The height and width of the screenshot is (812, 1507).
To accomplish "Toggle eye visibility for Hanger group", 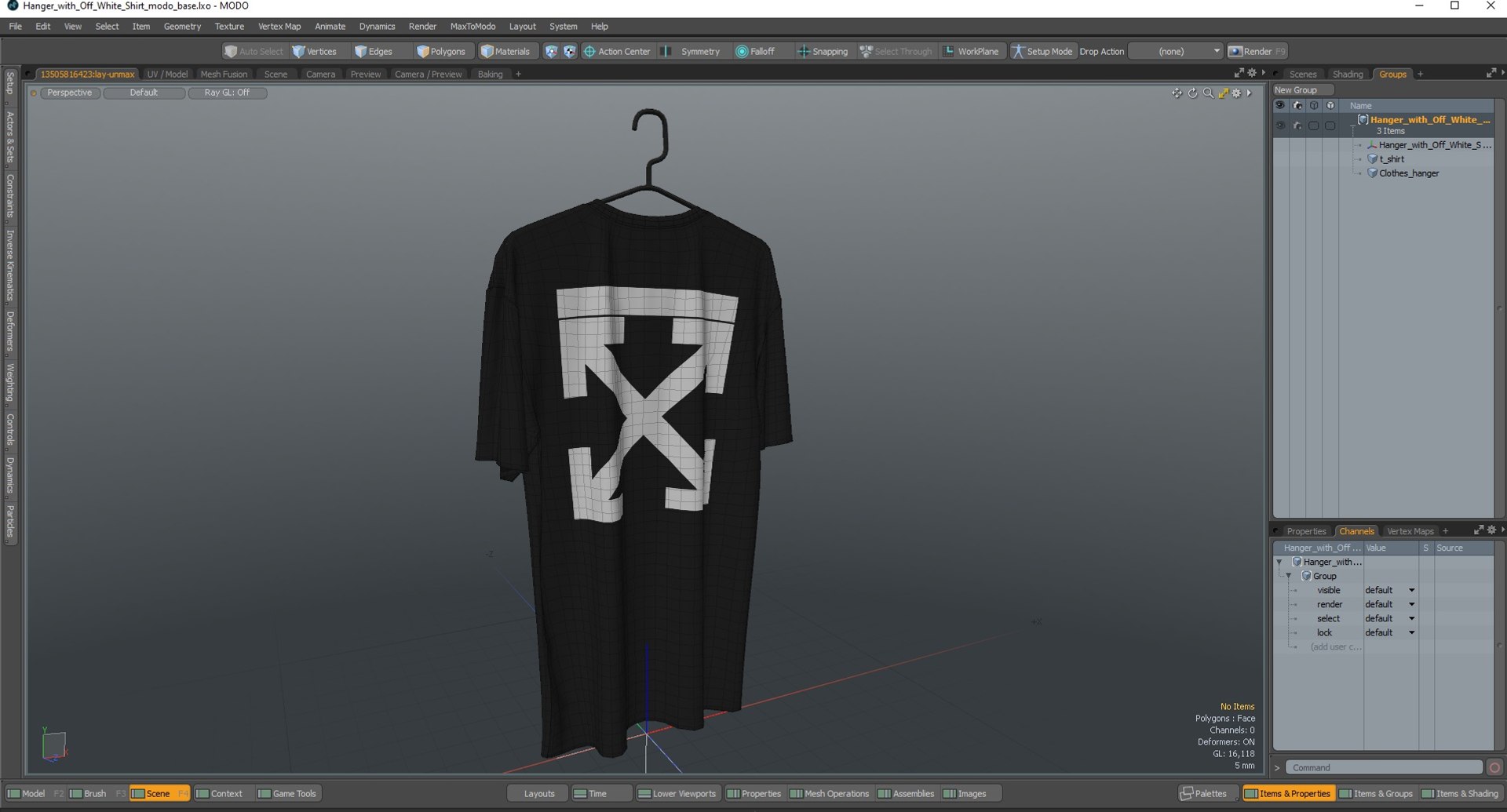I will click(1280, 126).
